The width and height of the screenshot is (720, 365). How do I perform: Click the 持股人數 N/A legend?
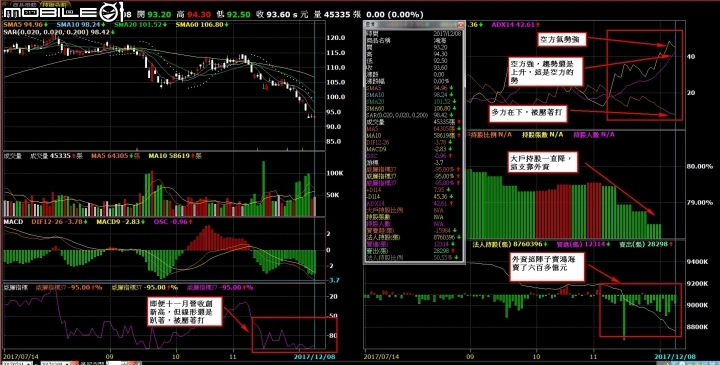tap(594, 135)
